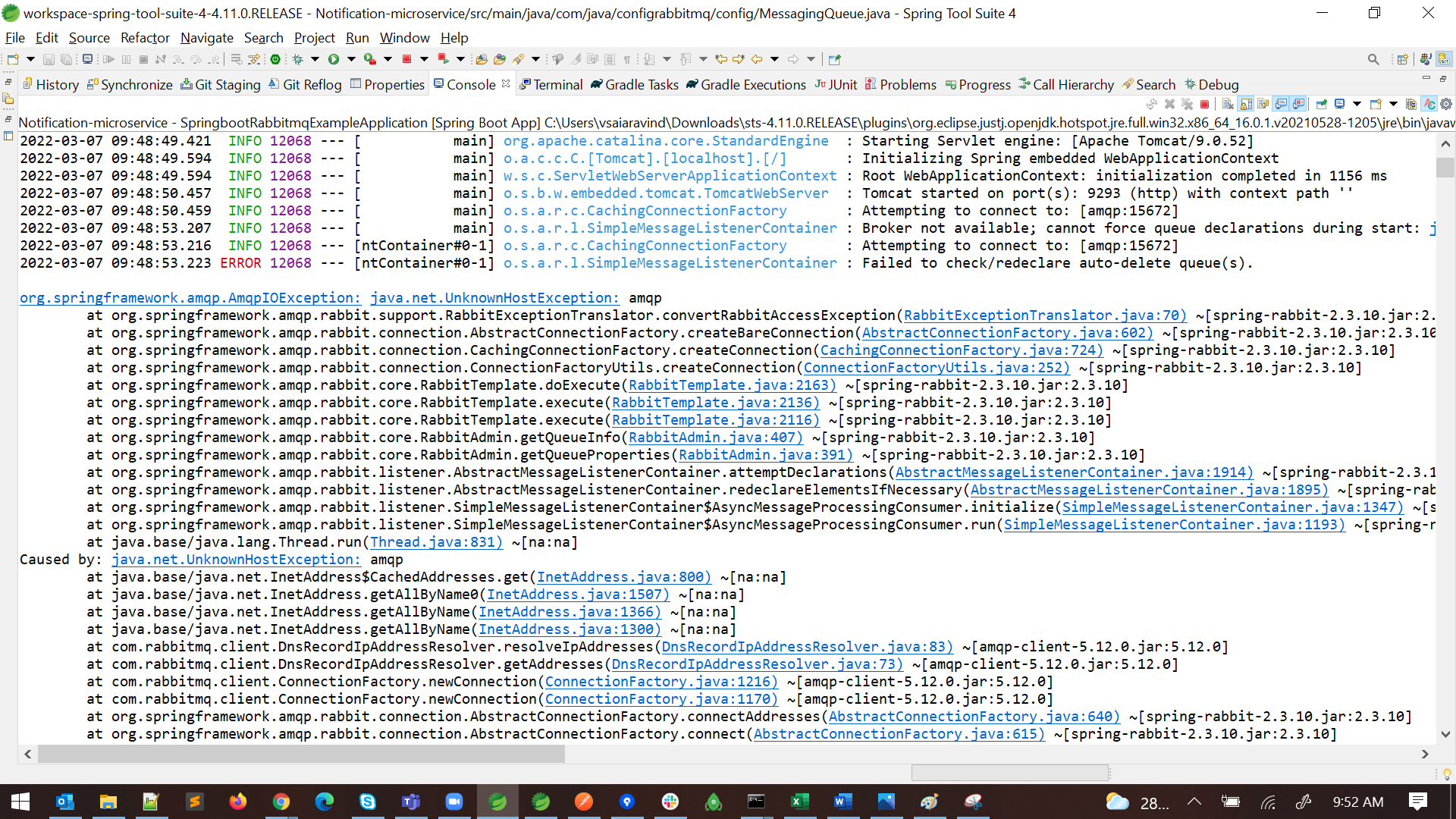Viewport: 1456px width, 819px height.
Task: Switch to the Problems tab
Action: coord(907,85)
